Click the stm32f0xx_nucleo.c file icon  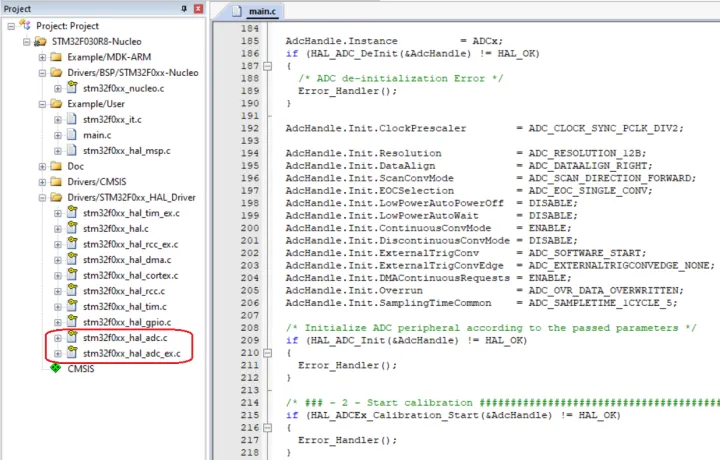[x=72, y=87]
